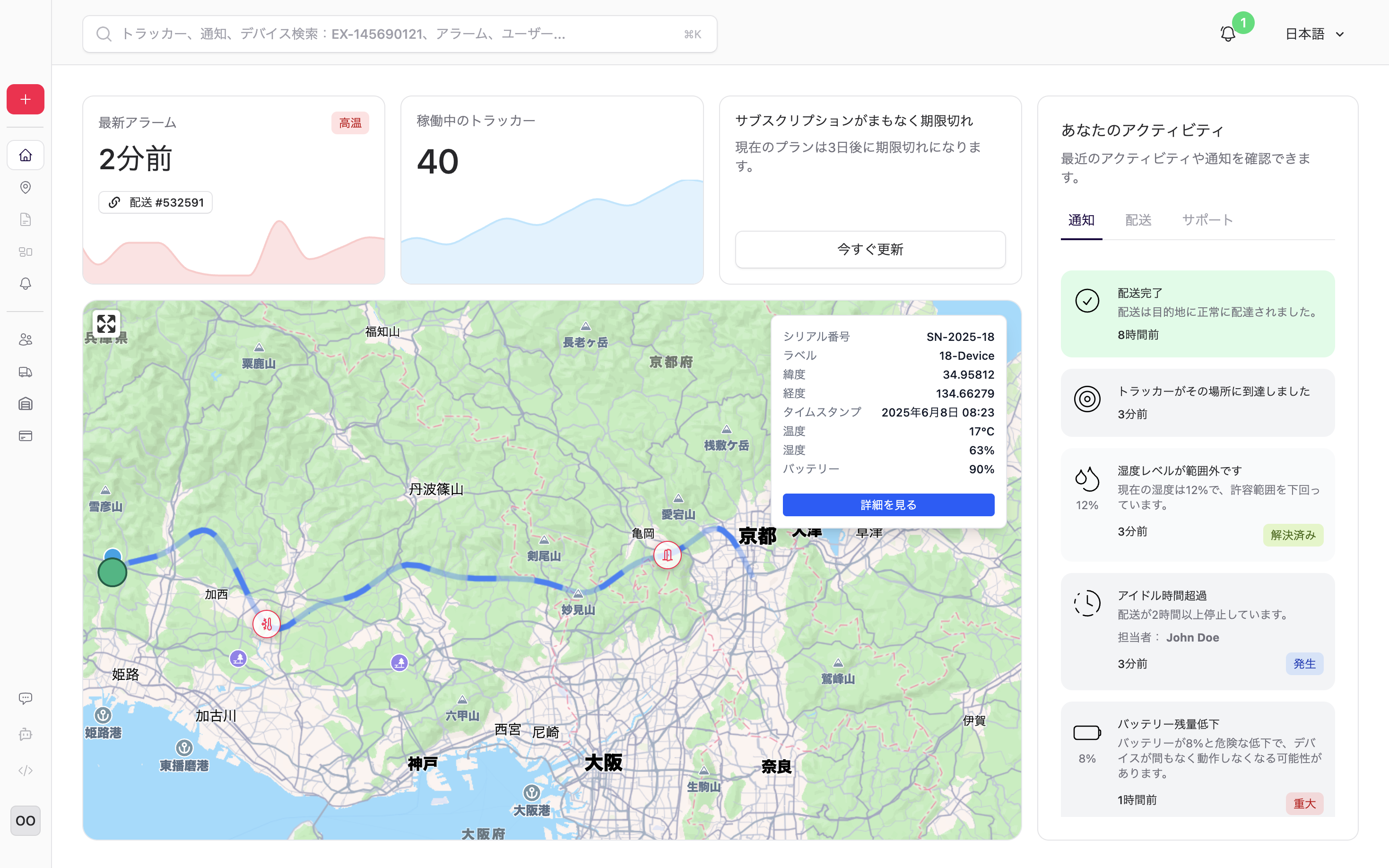Switch to the サポート tab
1389x868 pixels.
[x=1207, y=220]
